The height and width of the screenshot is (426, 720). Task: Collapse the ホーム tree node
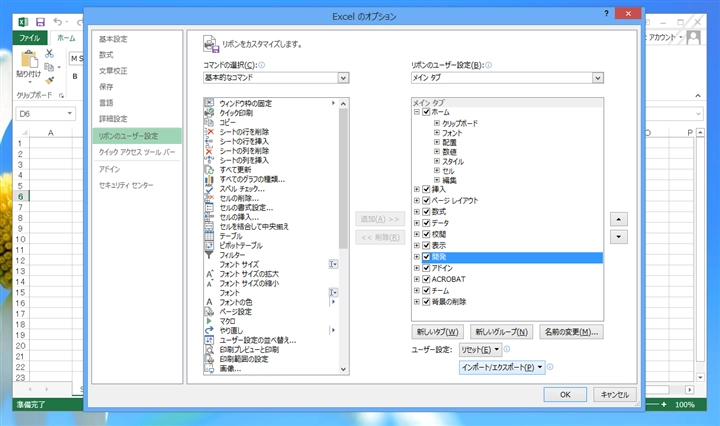416,112
